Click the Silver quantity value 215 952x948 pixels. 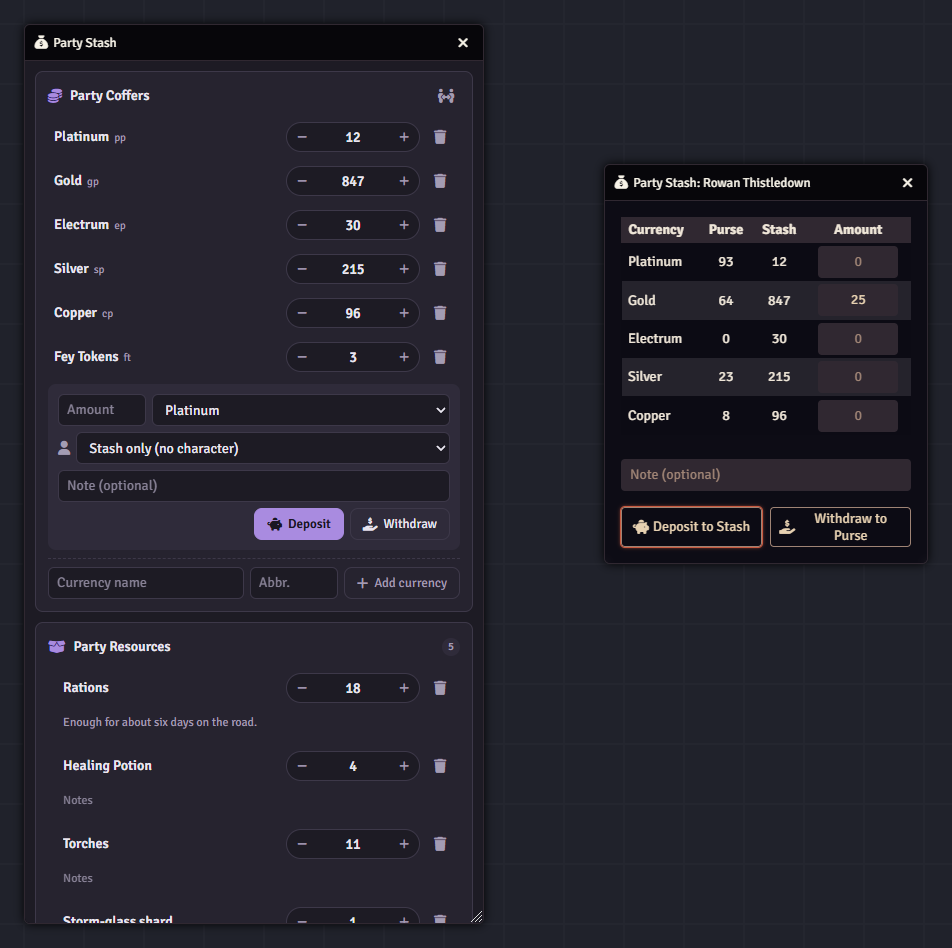[353, 269]
